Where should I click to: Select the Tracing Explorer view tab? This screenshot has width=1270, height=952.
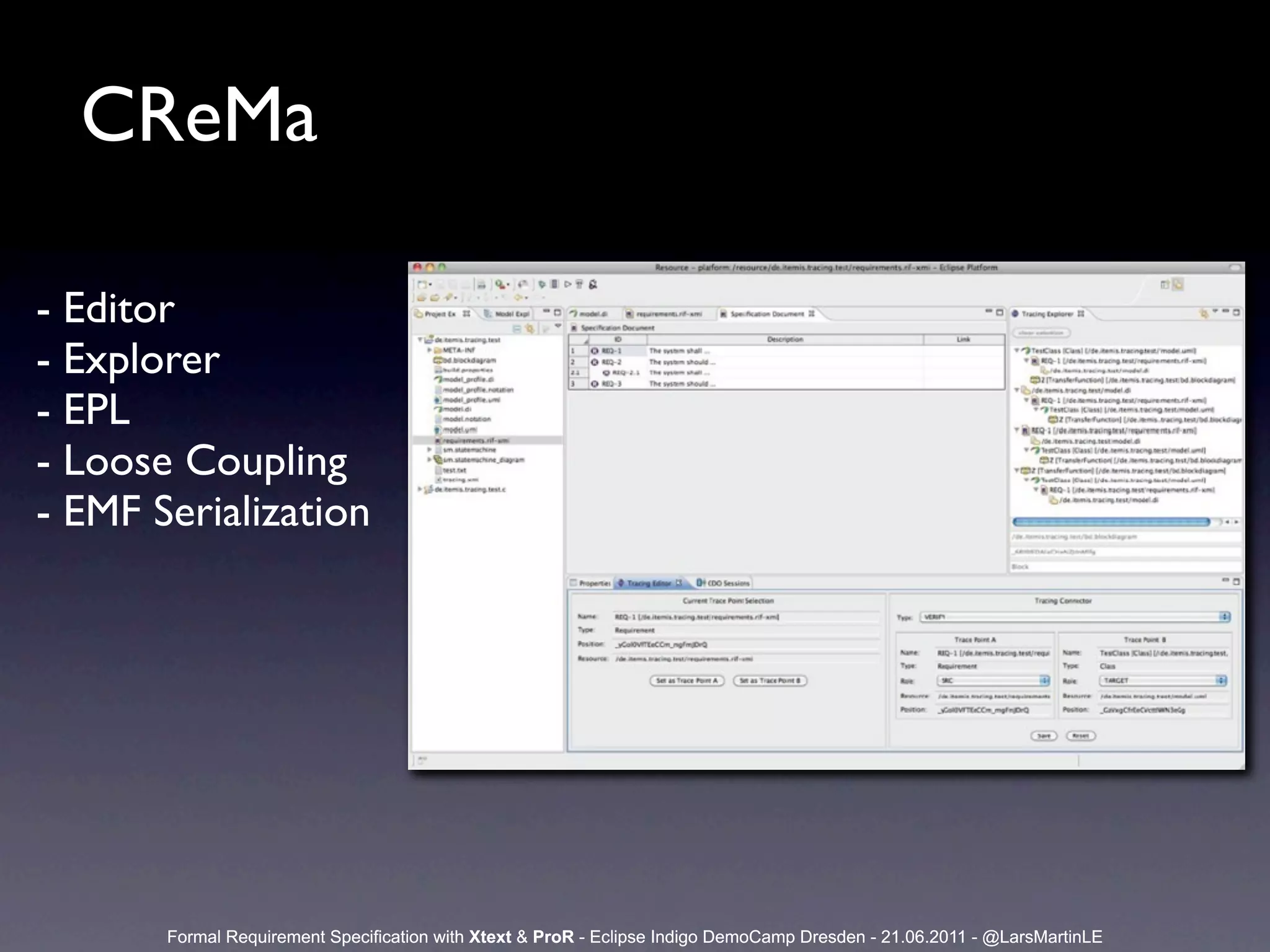[1048, 314]
